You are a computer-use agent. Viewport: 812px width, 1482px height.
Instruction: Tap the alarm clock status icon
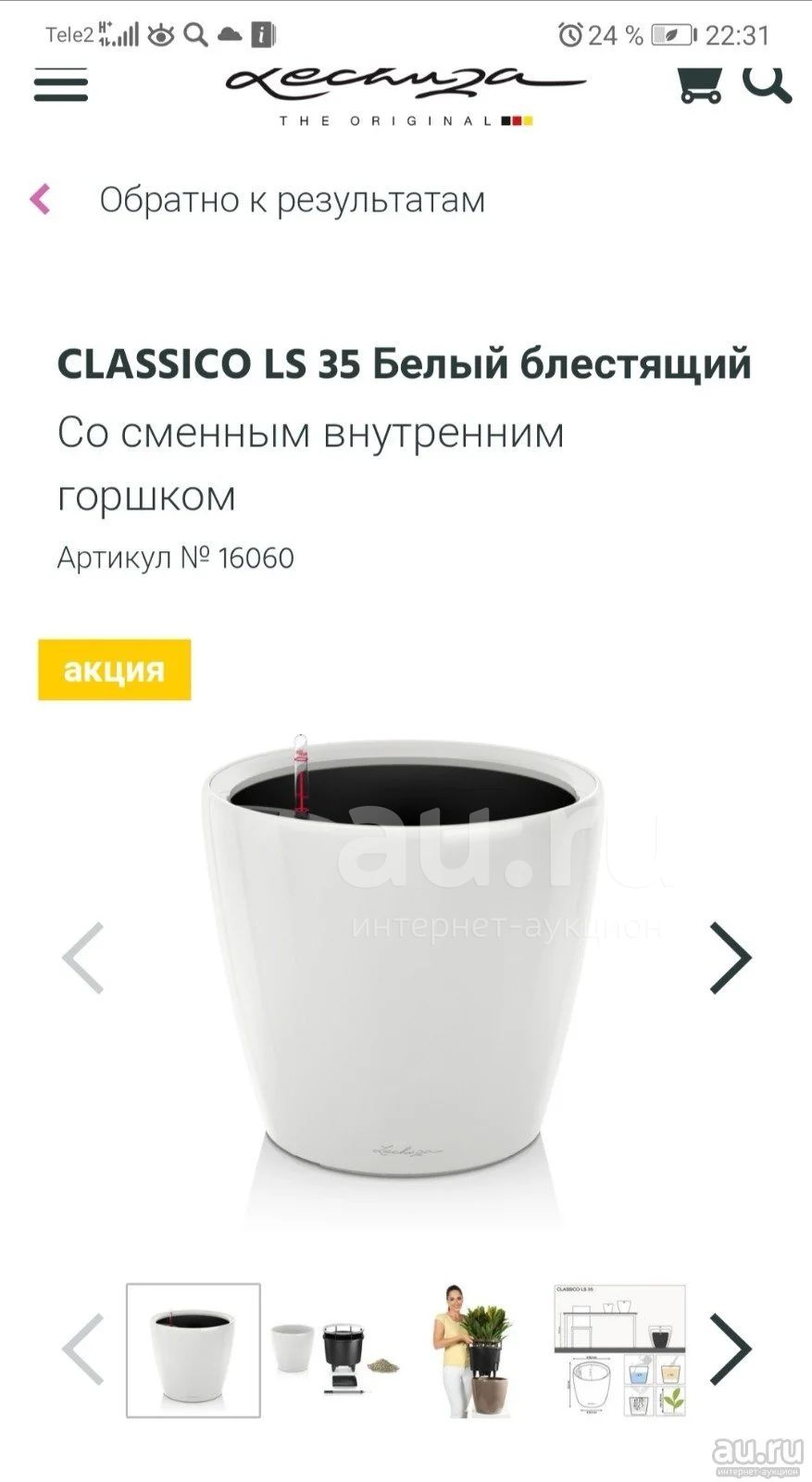[570, 35]
